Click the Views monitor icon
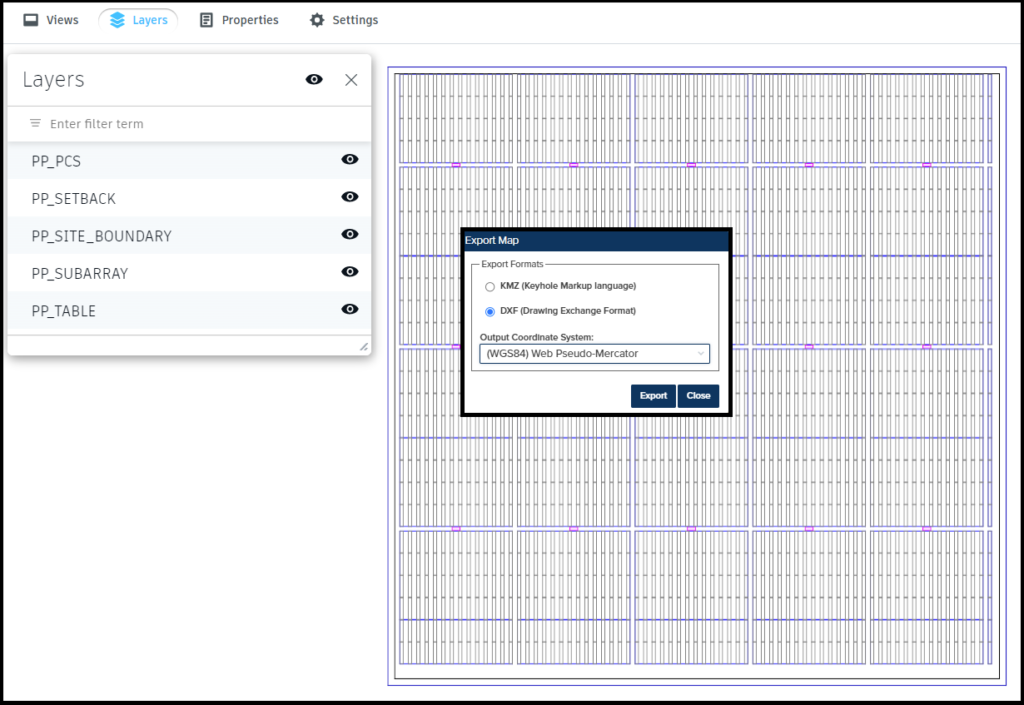Viewport: 1024px width, 705px height. point(31,20)
